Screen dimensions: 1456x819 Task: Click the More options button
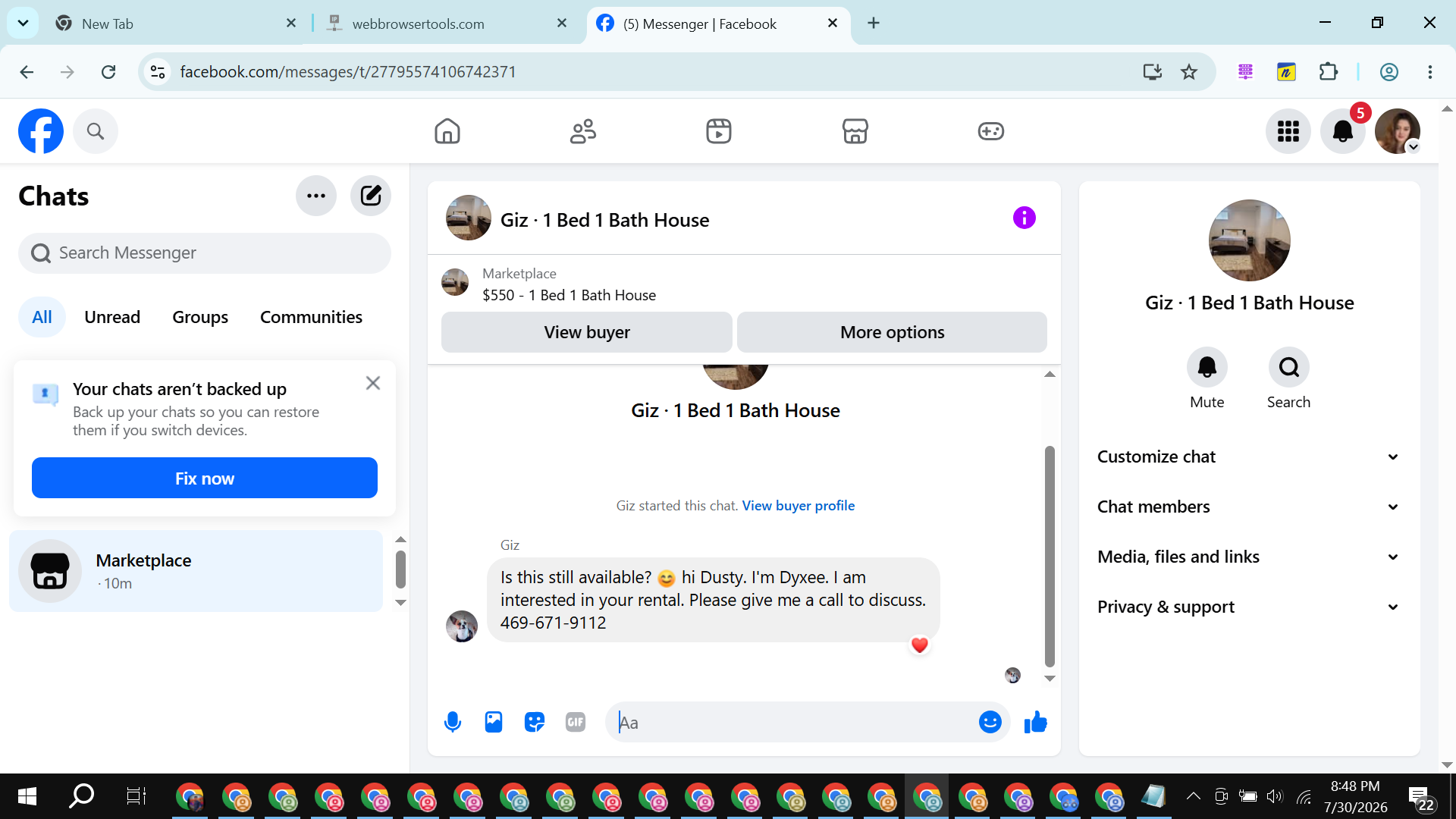pos(893,332)
